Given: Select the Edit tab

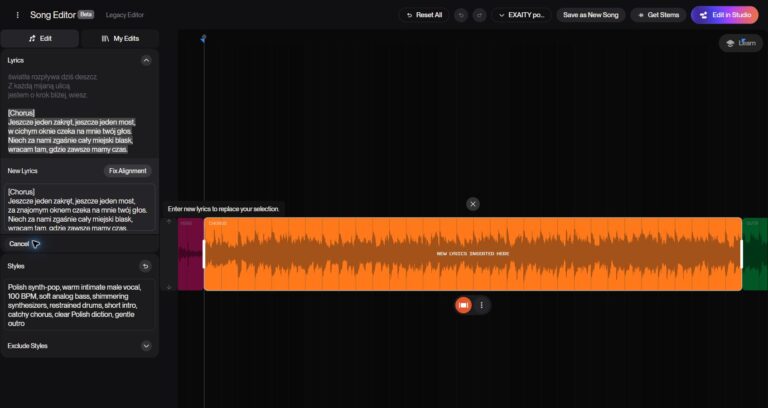Looking at the screenshot, I should [40, 38].
